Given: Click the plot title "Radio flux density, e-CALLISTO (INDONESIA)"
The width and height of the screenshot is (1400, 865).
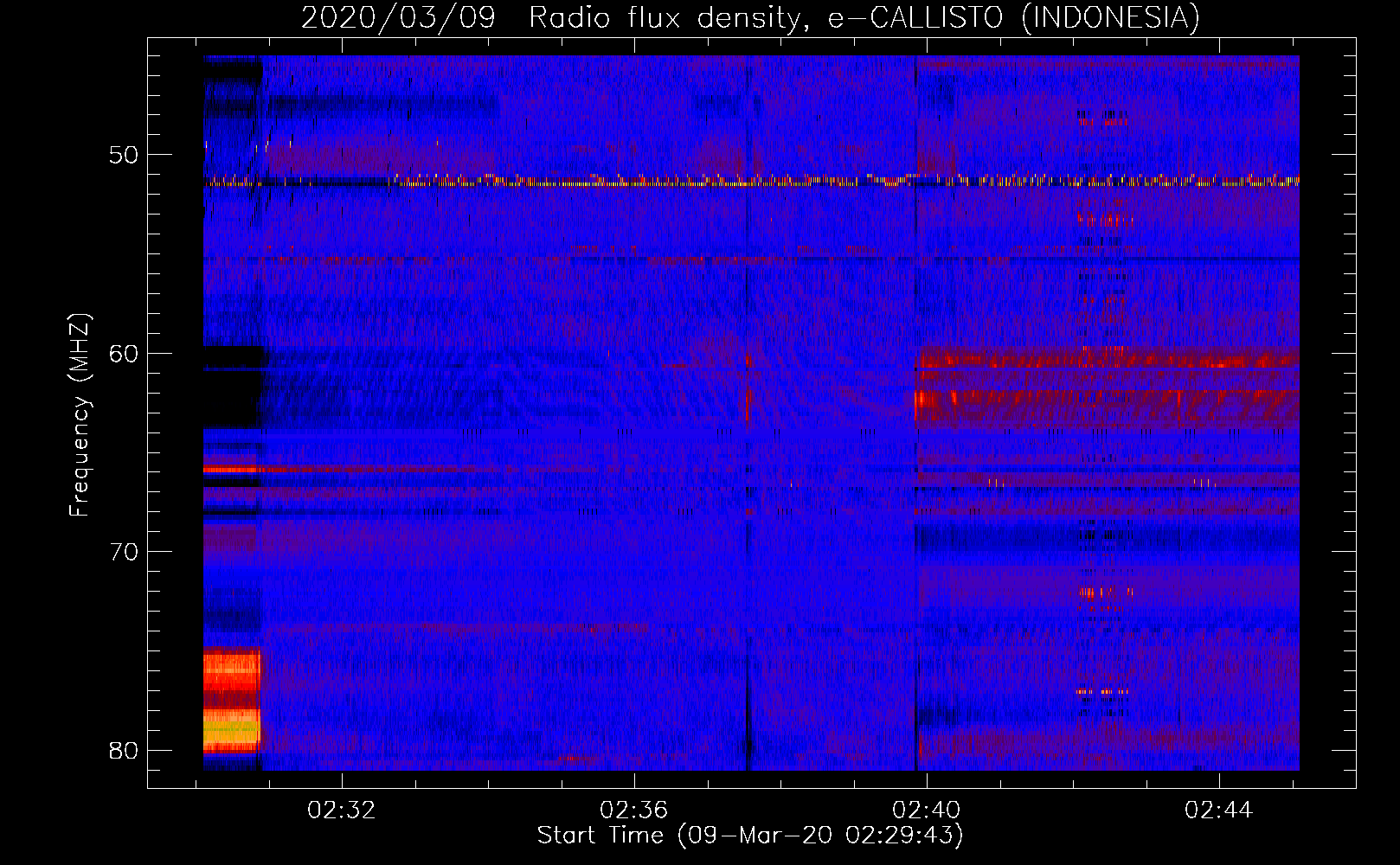Looking at the screenshot, I should tap(864, 17).
